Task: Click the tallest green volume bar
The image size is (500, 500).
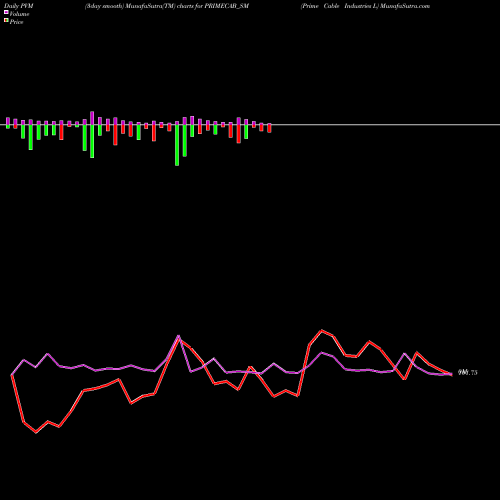Action: pos(177,145)
